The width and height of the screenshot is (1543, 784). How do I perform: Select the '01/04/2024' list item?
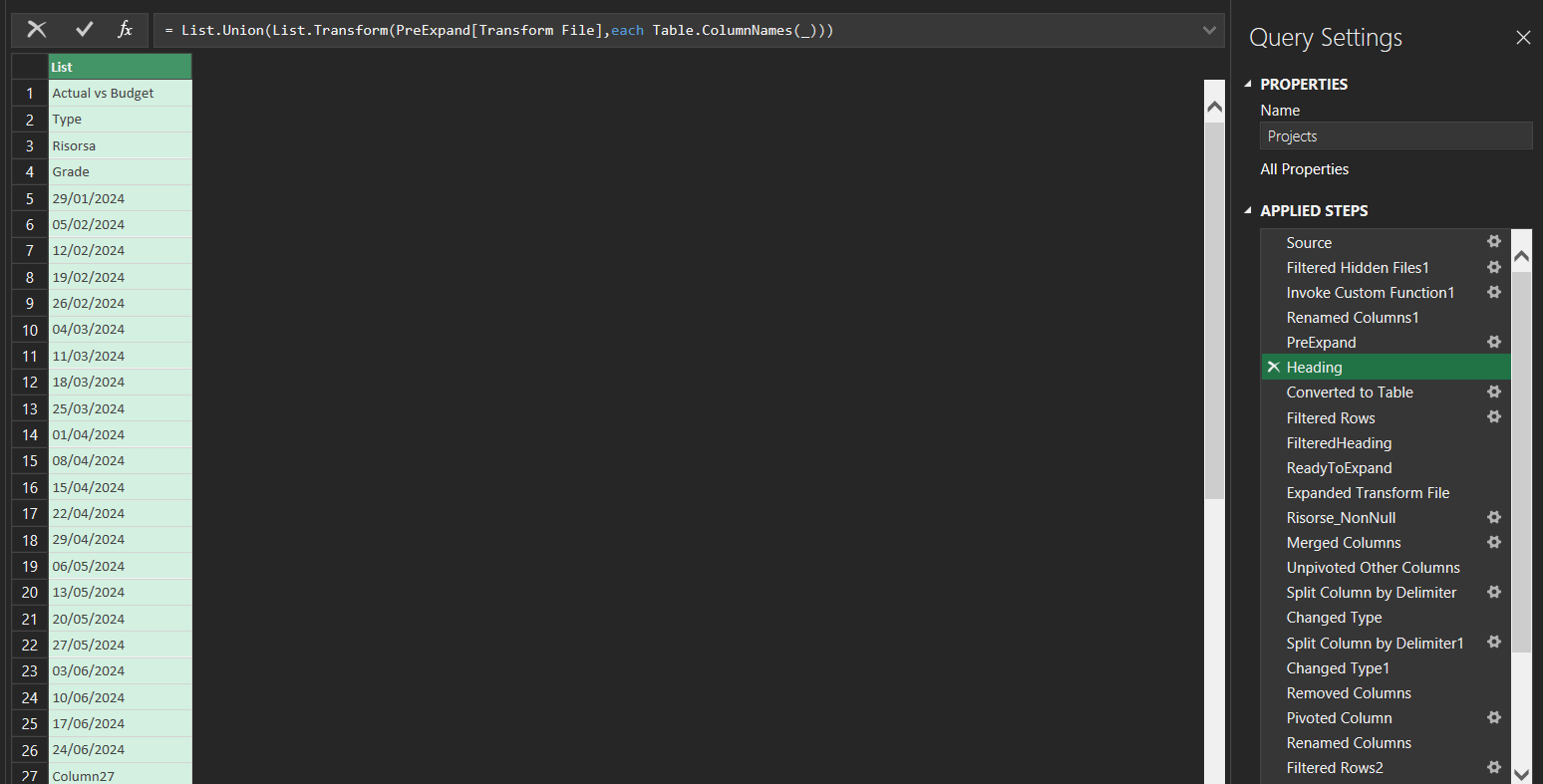[x=120, y=434]
